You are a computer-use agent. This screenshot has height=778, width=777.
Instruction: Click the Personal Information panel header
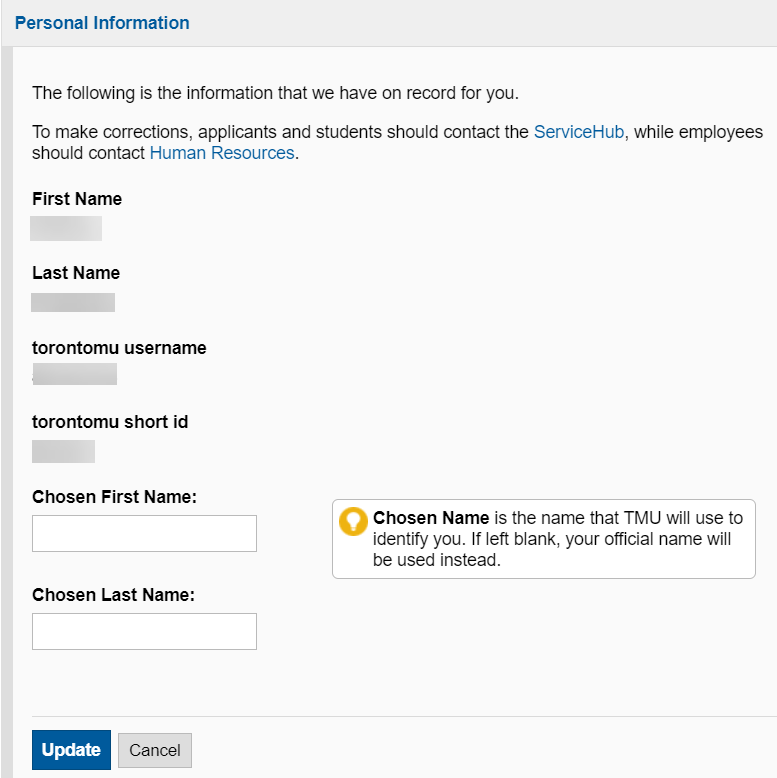coord(102,23)
